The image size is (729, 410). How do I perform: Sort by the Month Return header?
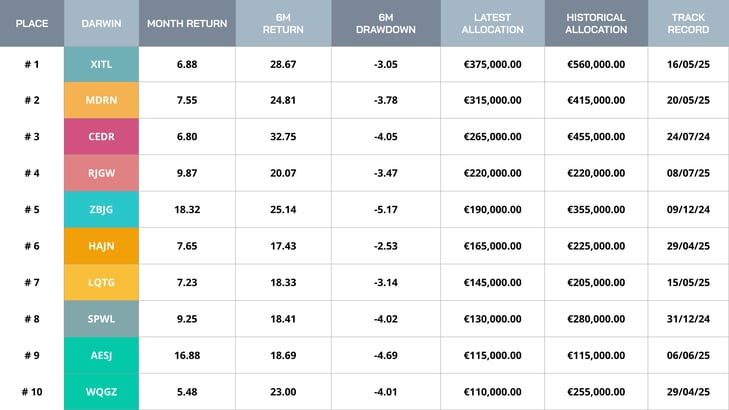[x=187, y=23]
